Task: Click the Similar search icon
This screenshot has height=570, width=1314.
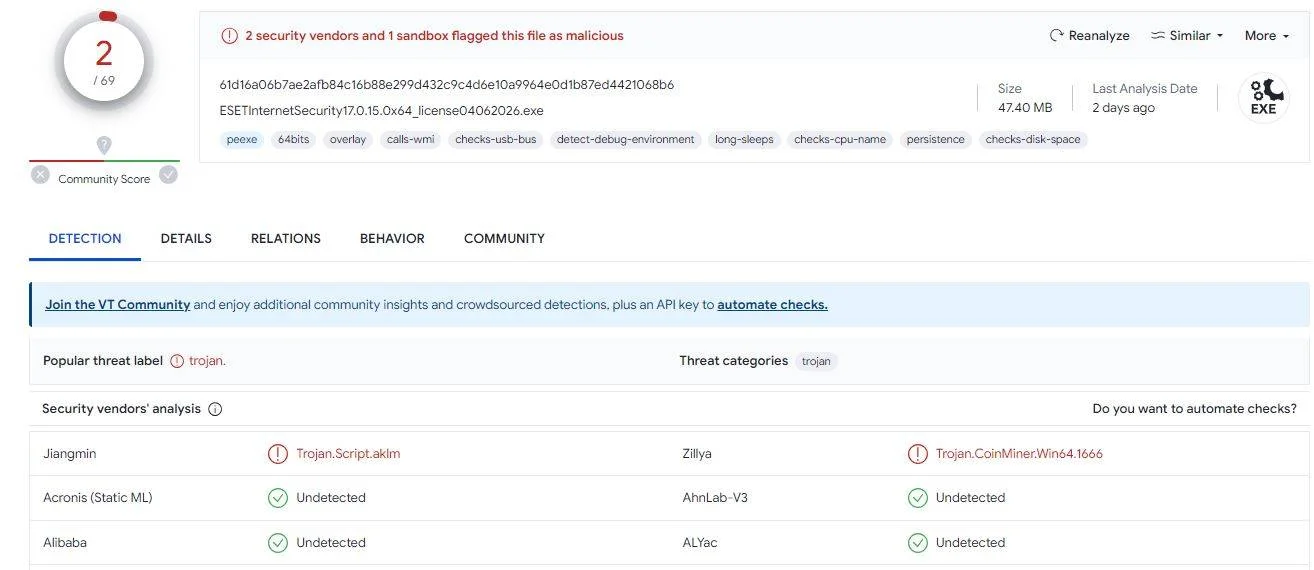Action: (1158, 35)
